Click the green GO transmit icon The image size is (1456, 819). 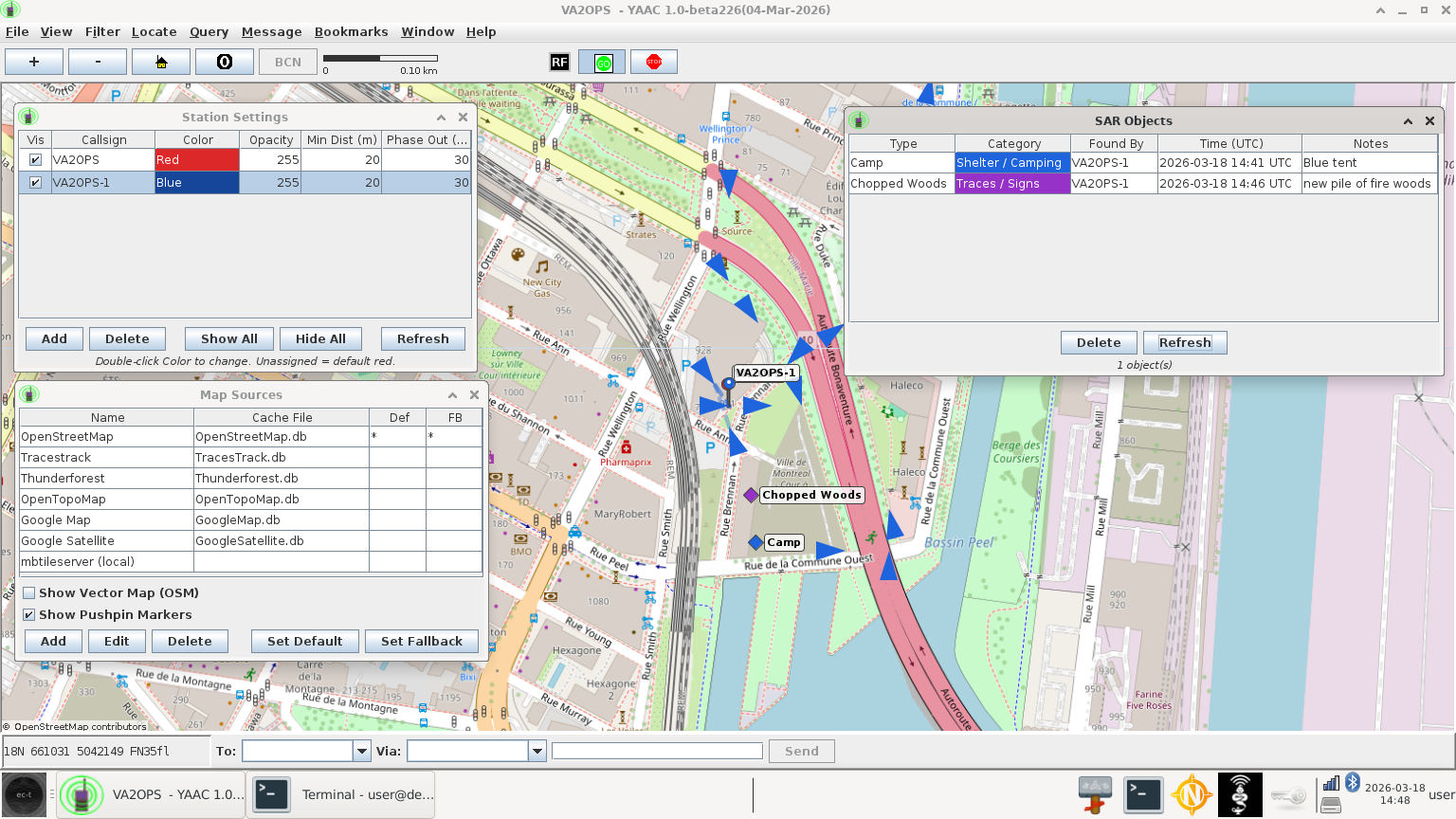coord(603,62)
